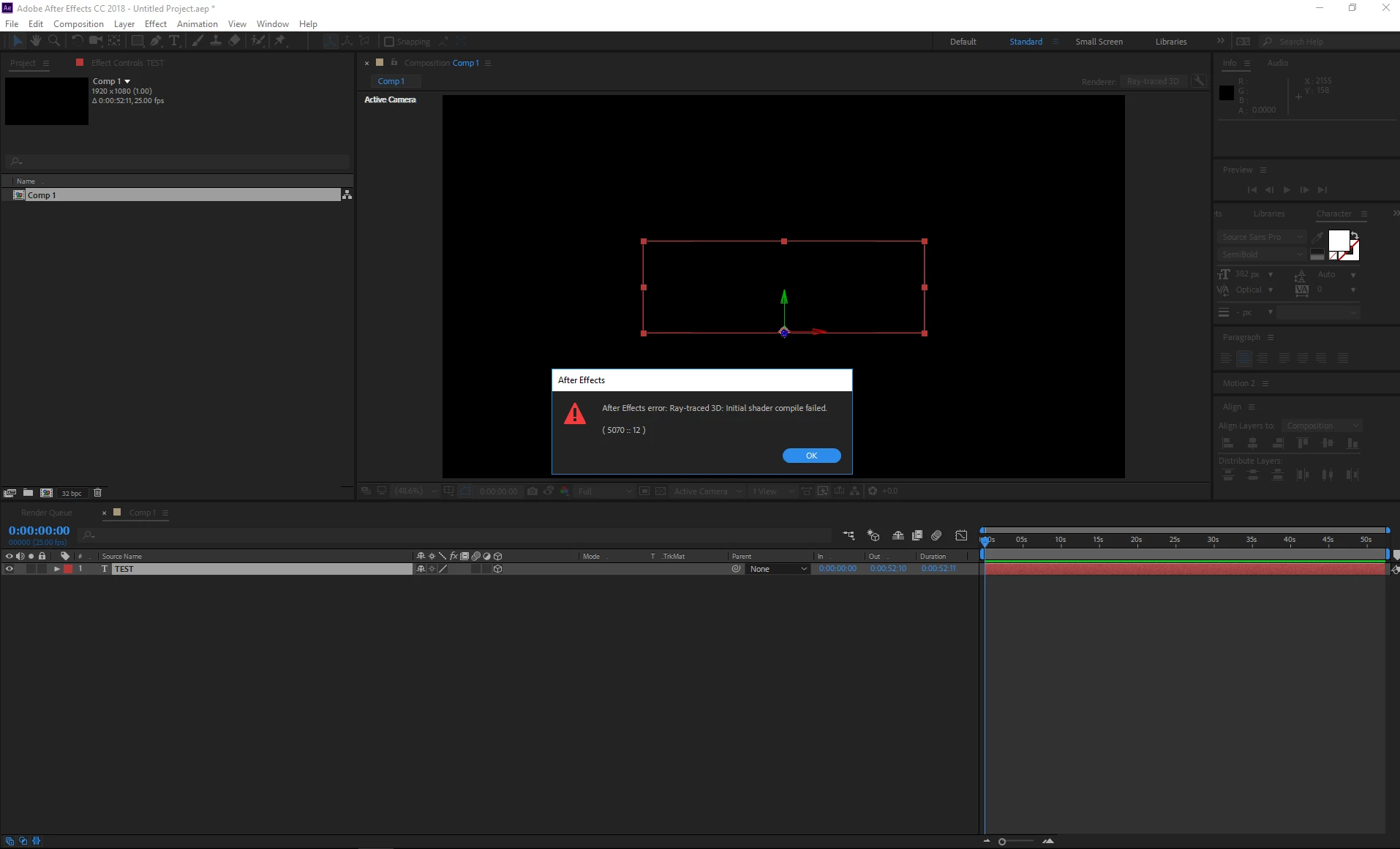This screenshot has width=1400, height=849.
Task: Select the Horizontal Type tool
Action: (174, 41)
